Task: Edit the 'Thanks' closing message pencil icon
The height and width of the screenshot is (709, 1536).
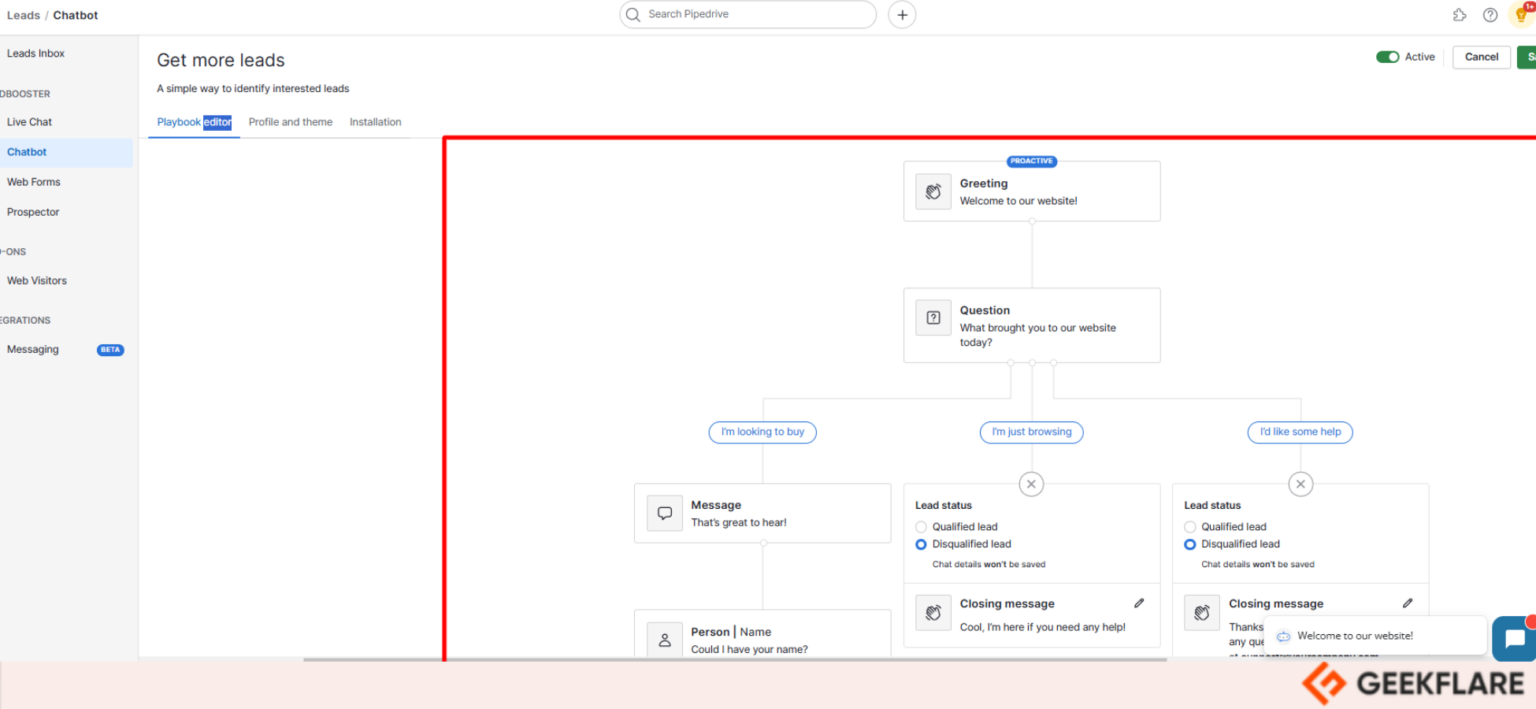Action: pyautogui.click(x=1408, y=603)
